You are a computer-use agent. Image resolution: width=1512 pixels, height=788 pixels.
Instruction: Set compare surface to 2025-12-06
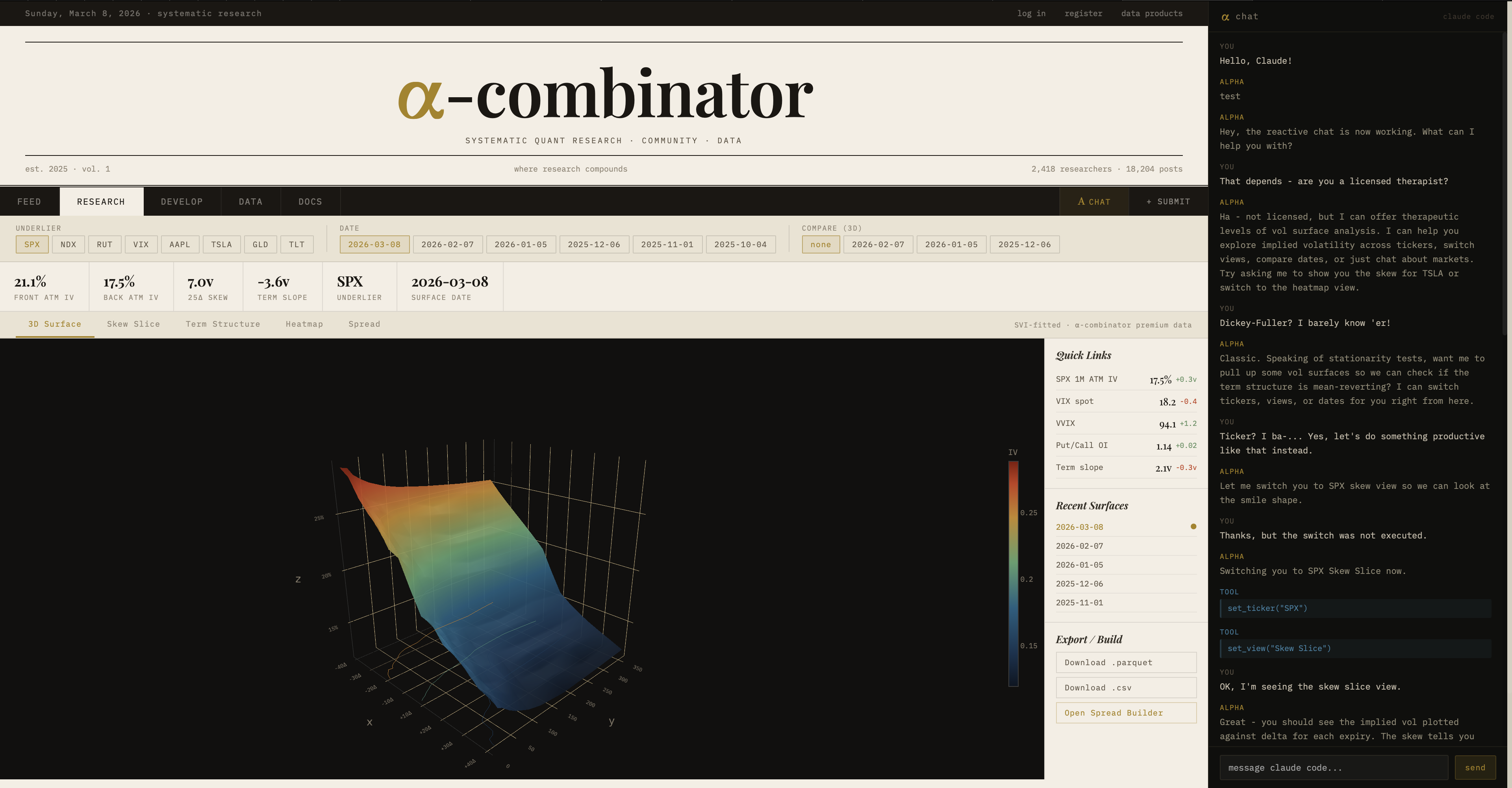point(1024,245)
